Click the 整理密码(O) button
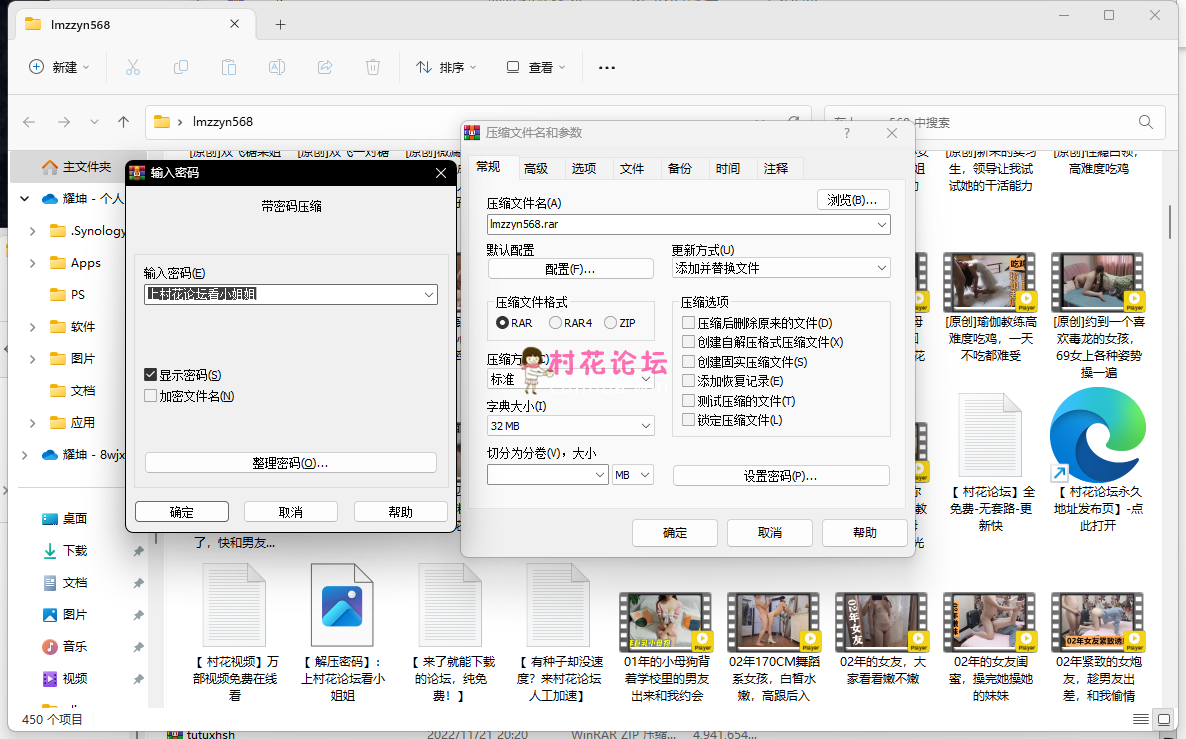1186x739 pixels. (x=290, y=461)
